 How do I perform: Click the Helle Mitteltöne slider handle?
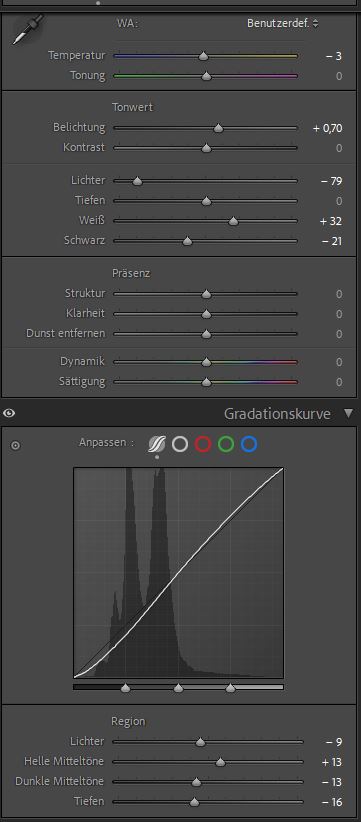coord(220,762)
